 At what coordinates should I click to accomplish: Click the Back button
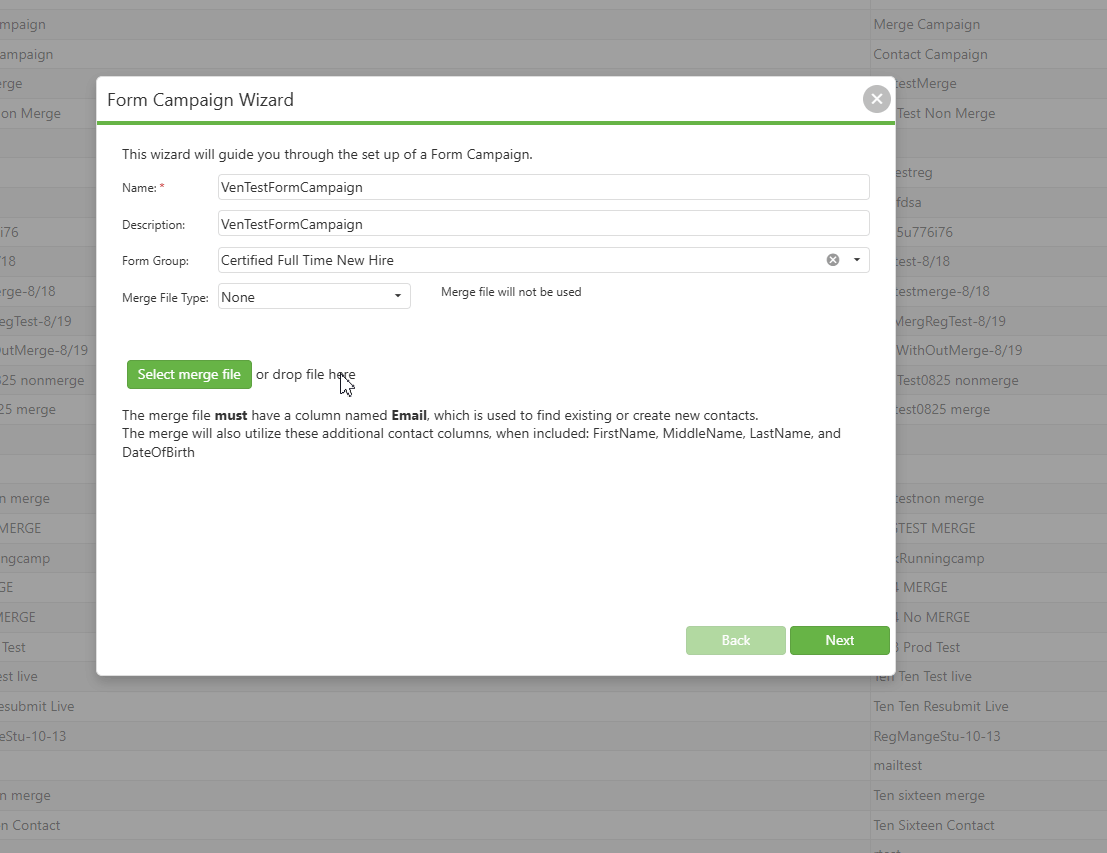[736, 640]
